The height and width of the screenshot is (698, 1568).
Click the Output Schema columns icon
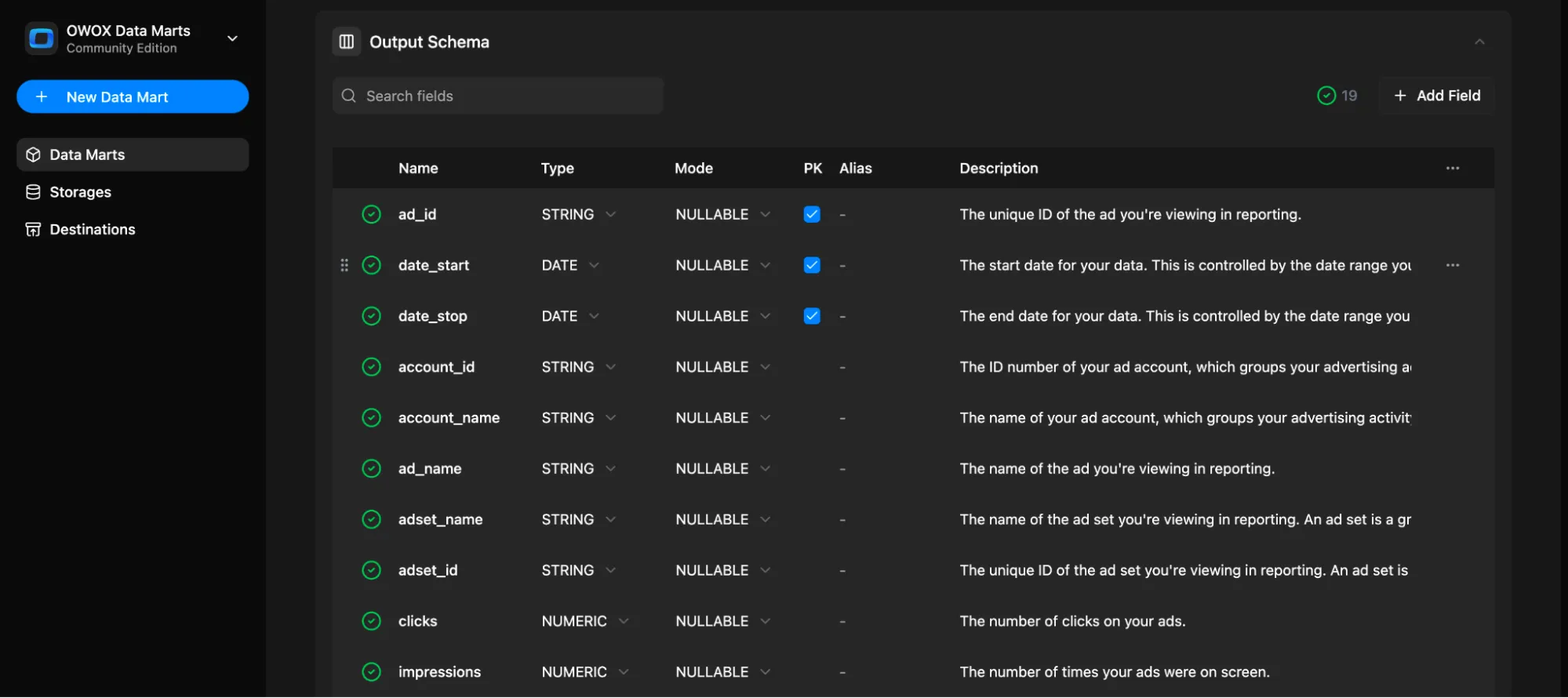(347, 42)
